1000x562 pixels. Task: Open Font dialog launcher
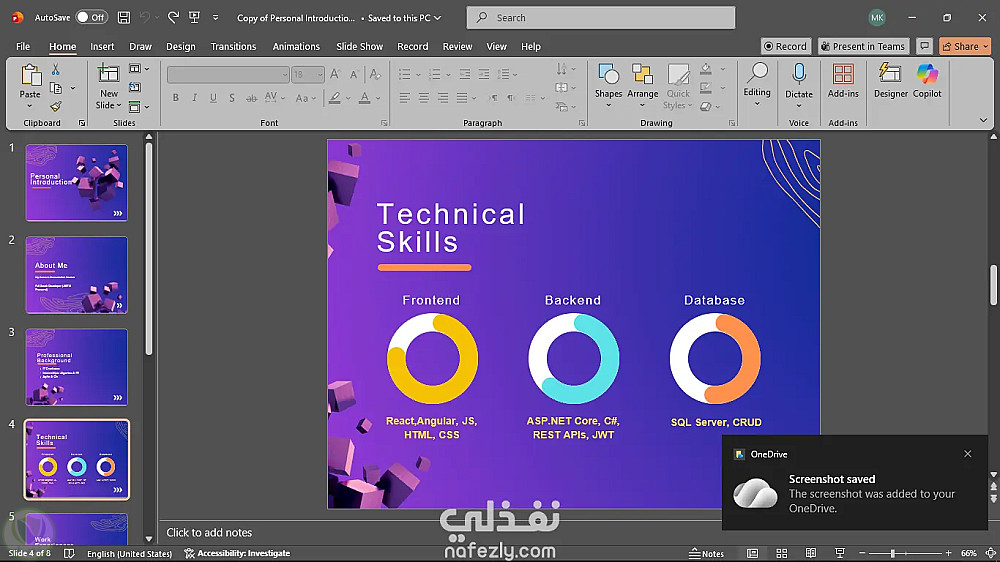[384, 122]
